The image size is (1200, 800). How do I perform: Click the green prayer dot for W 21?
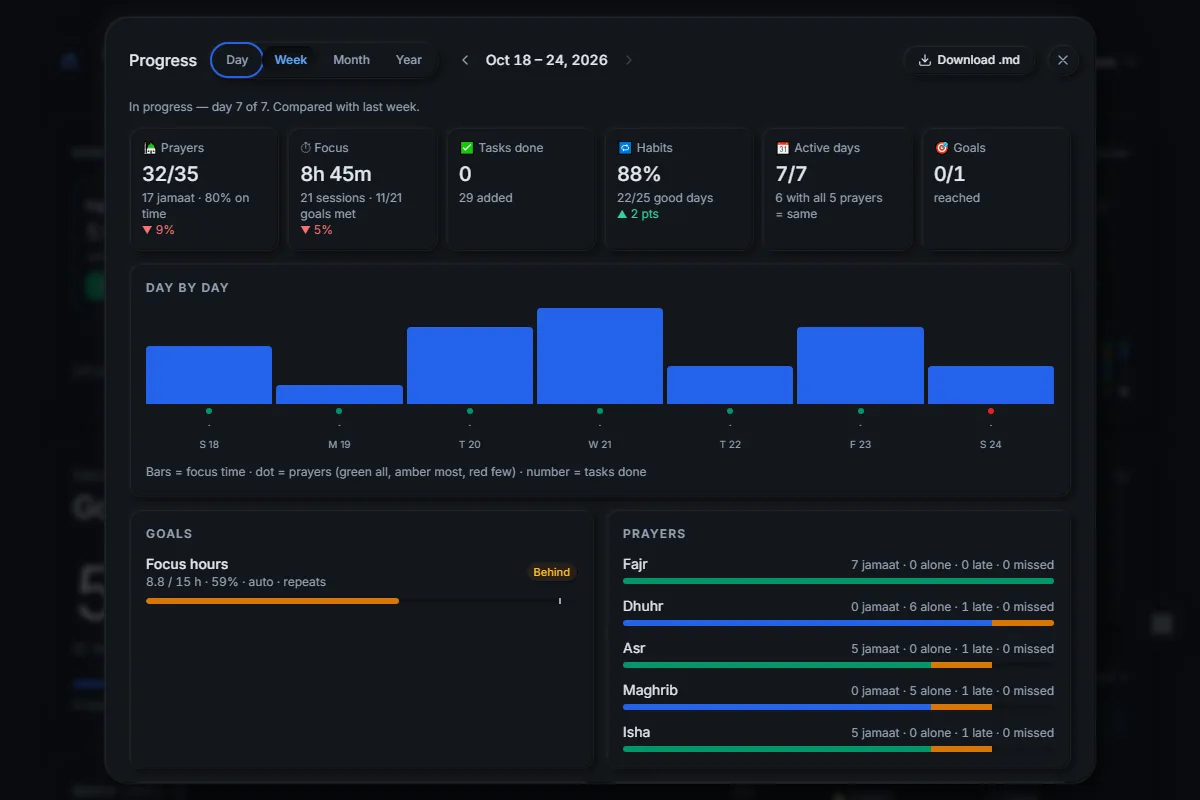pos(600,411)
